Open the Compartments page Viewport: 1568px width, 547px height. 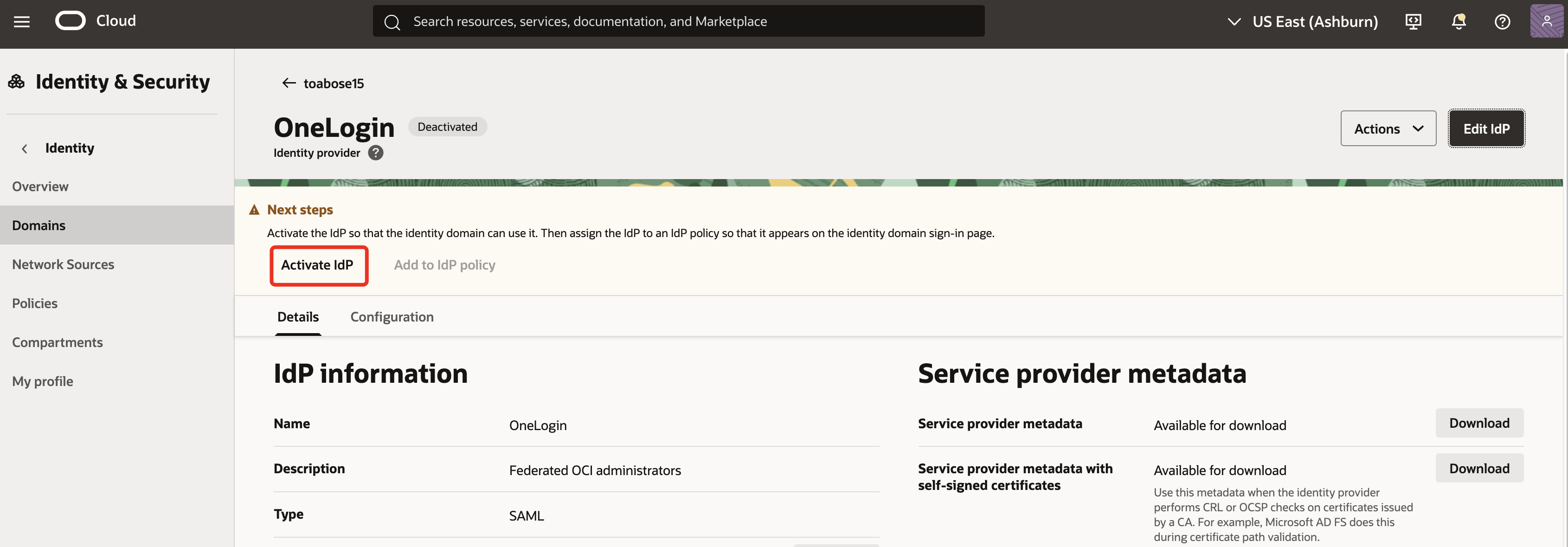coord(57,342)
